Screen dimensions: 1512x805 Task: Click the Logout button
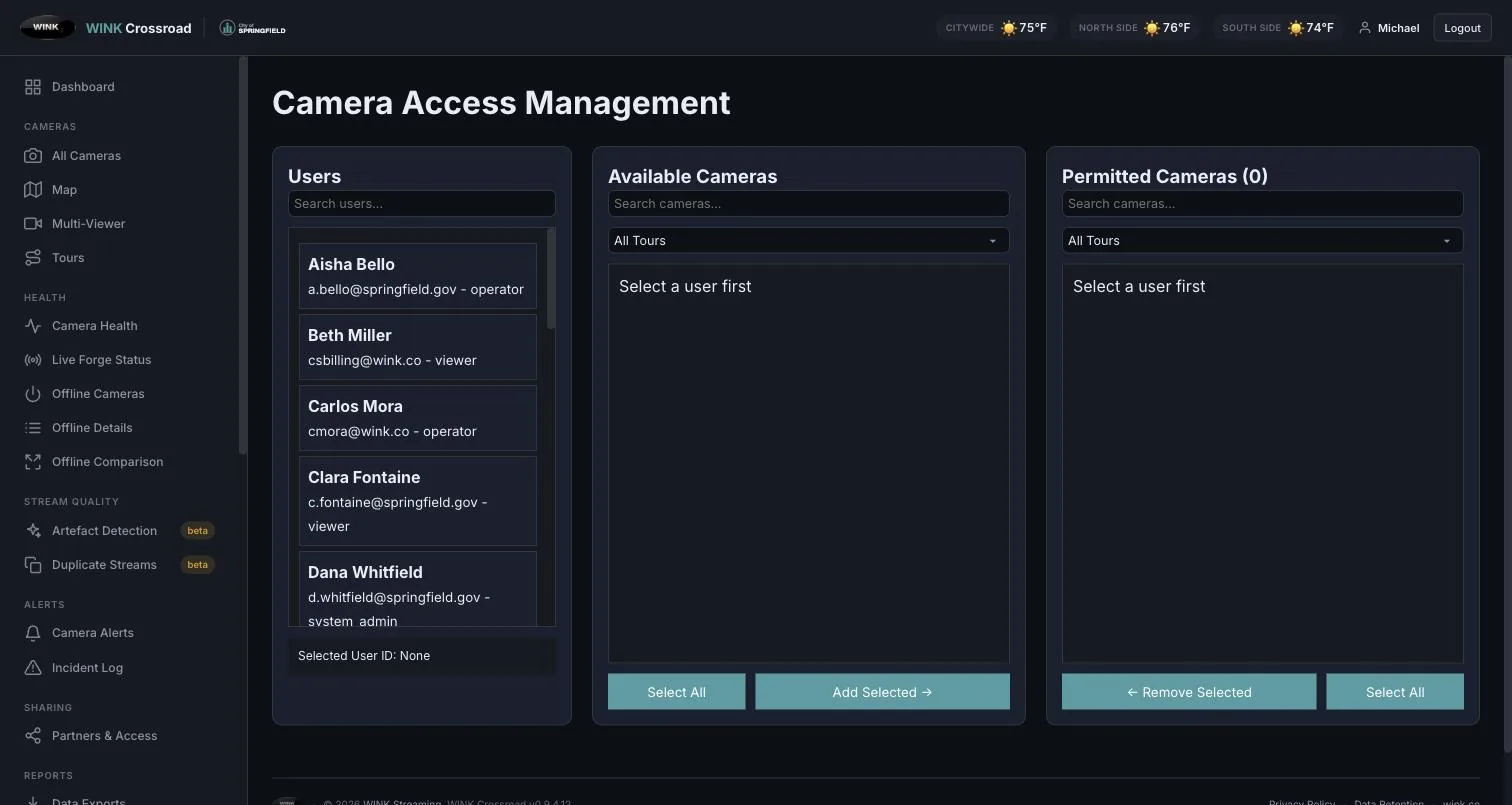[1462, 28]
